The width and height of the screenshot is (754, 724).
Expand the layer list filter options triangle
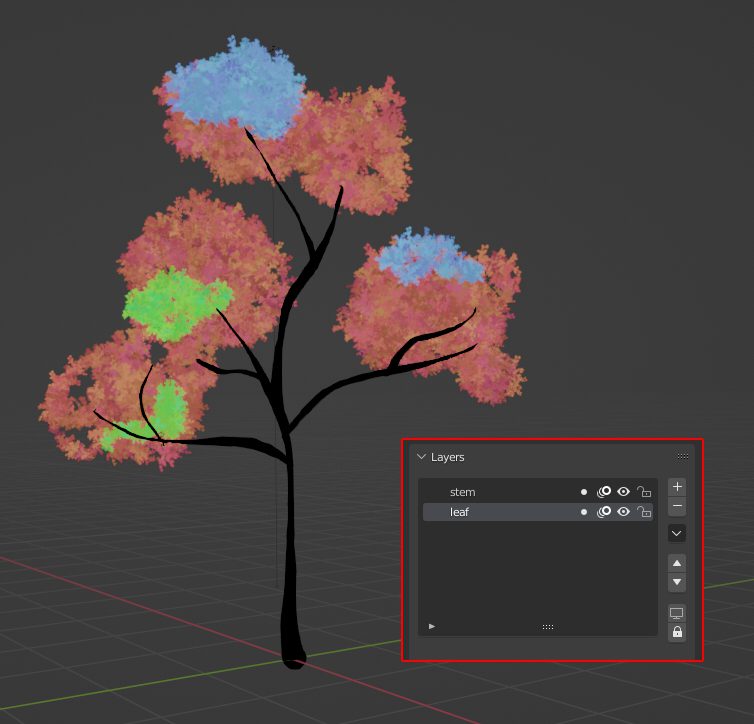click(432, 626)
